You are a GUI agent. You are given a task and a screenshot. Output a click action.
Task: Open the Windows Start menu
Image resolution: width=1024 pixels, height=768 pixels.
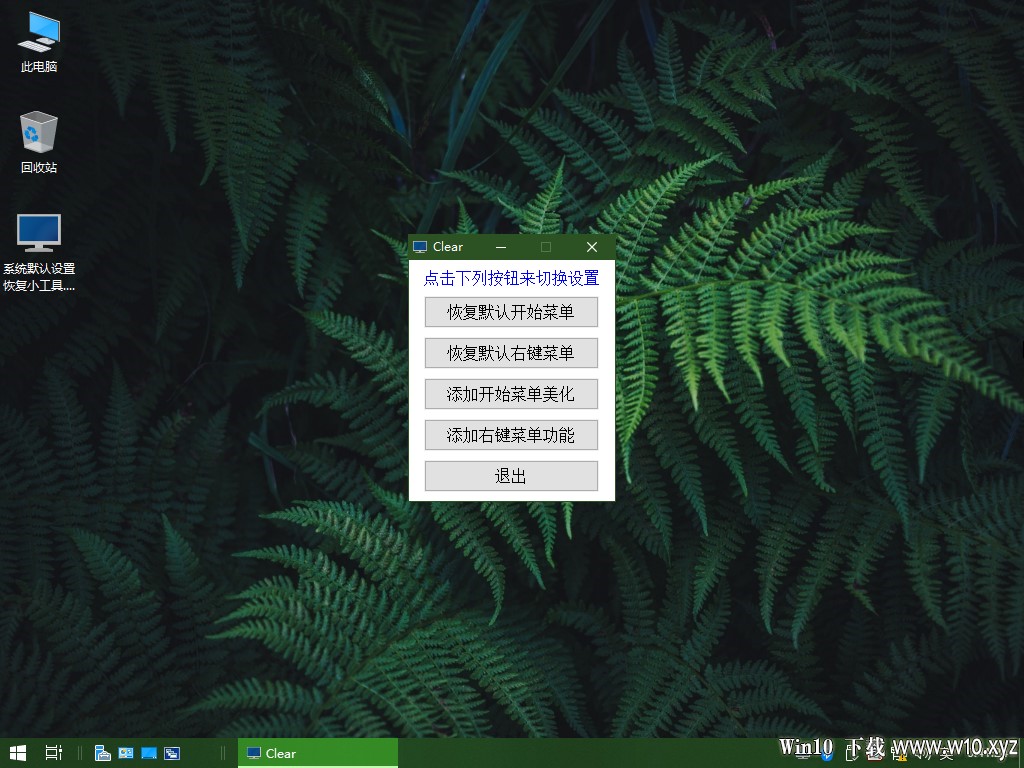[x=18, y=753]
